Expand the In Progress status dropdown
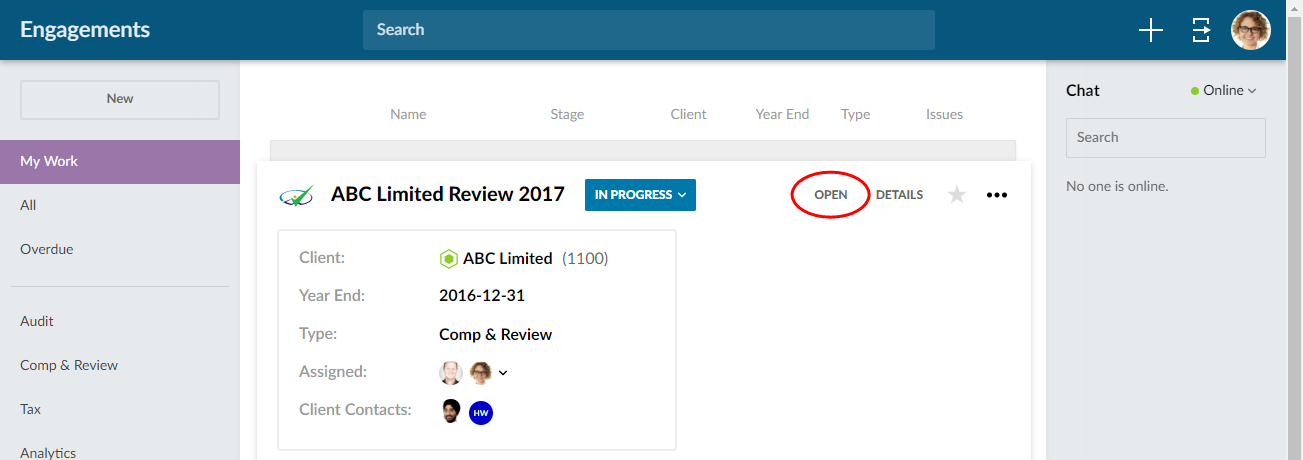The width and height of the screenshot is (1303, 460). (640, 195)
